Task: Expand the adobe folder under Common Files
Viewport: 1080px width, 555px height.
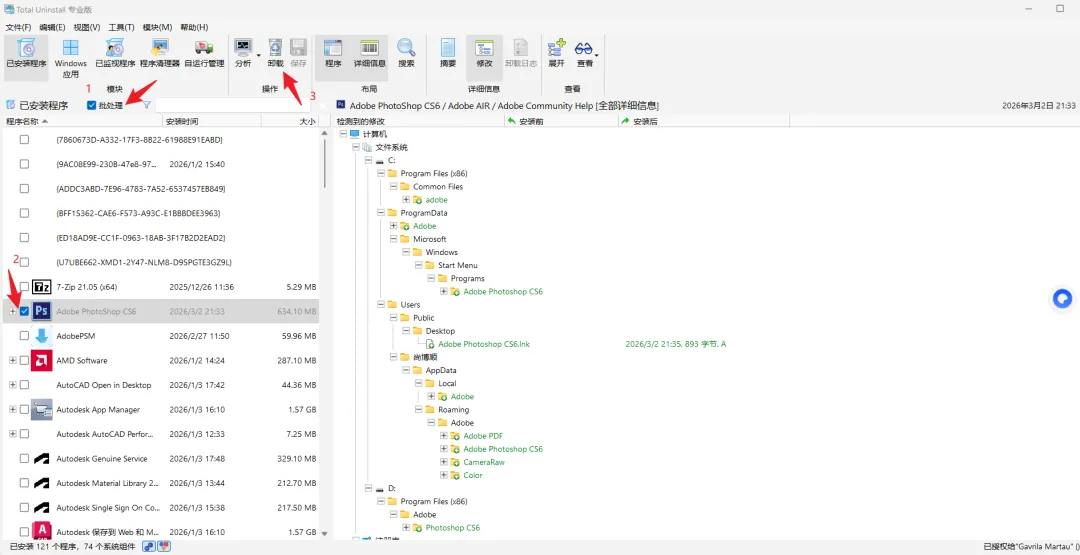Action: (x=406, y=200)
